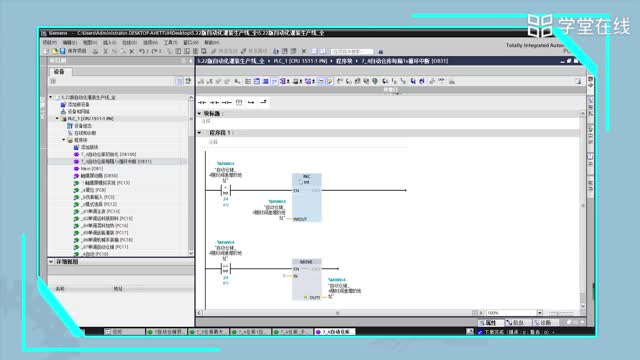Collapse the 详细视图 details view panel
The width and height of the screenshot is (640, 360).
51,261
